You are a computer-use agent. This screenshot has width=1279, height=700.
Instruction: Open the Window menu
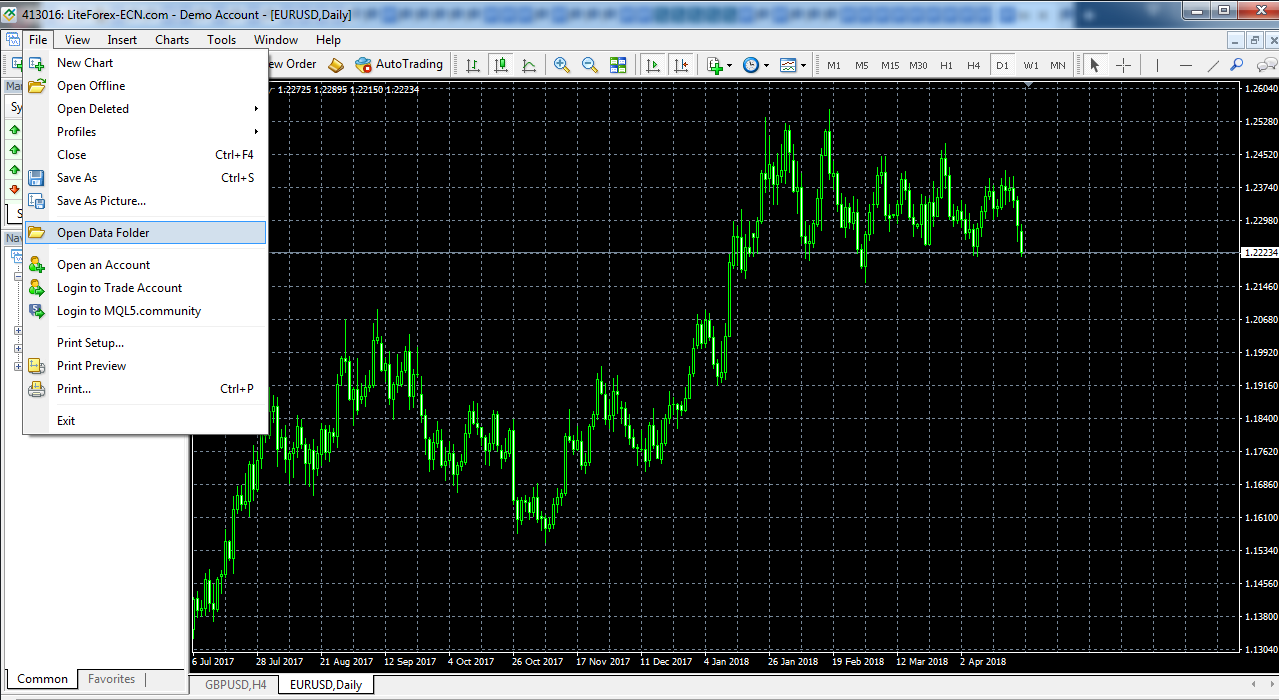tap(276, 40)
